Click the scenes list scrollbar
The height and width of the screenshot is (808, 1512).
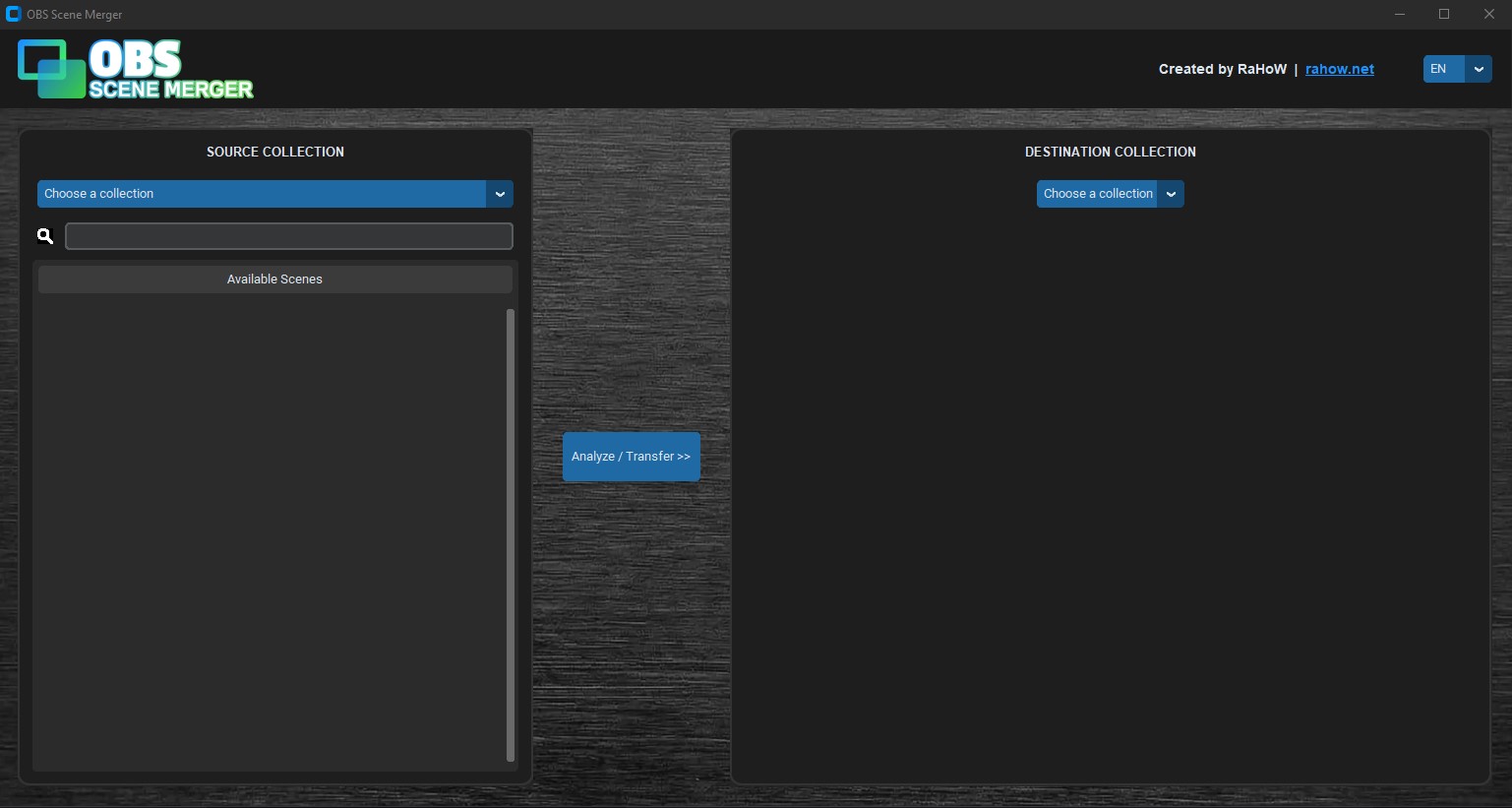(x=511, y=531)
